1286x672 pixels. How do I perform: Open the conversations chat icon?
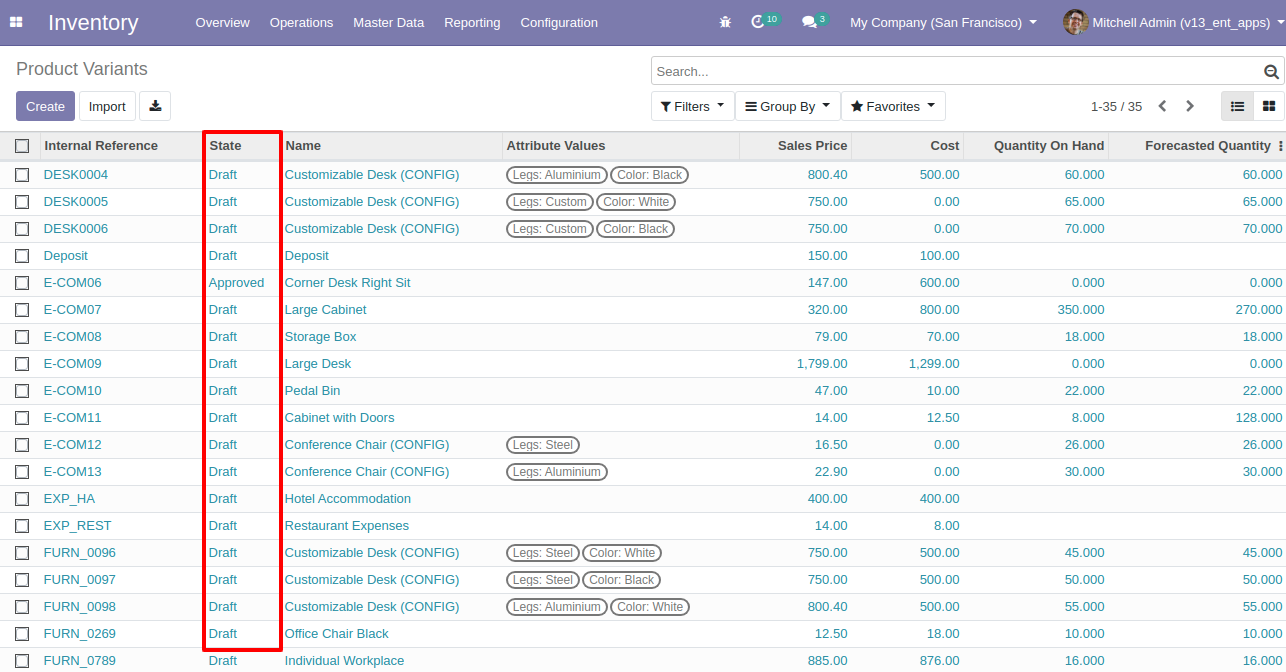[809, 22]
